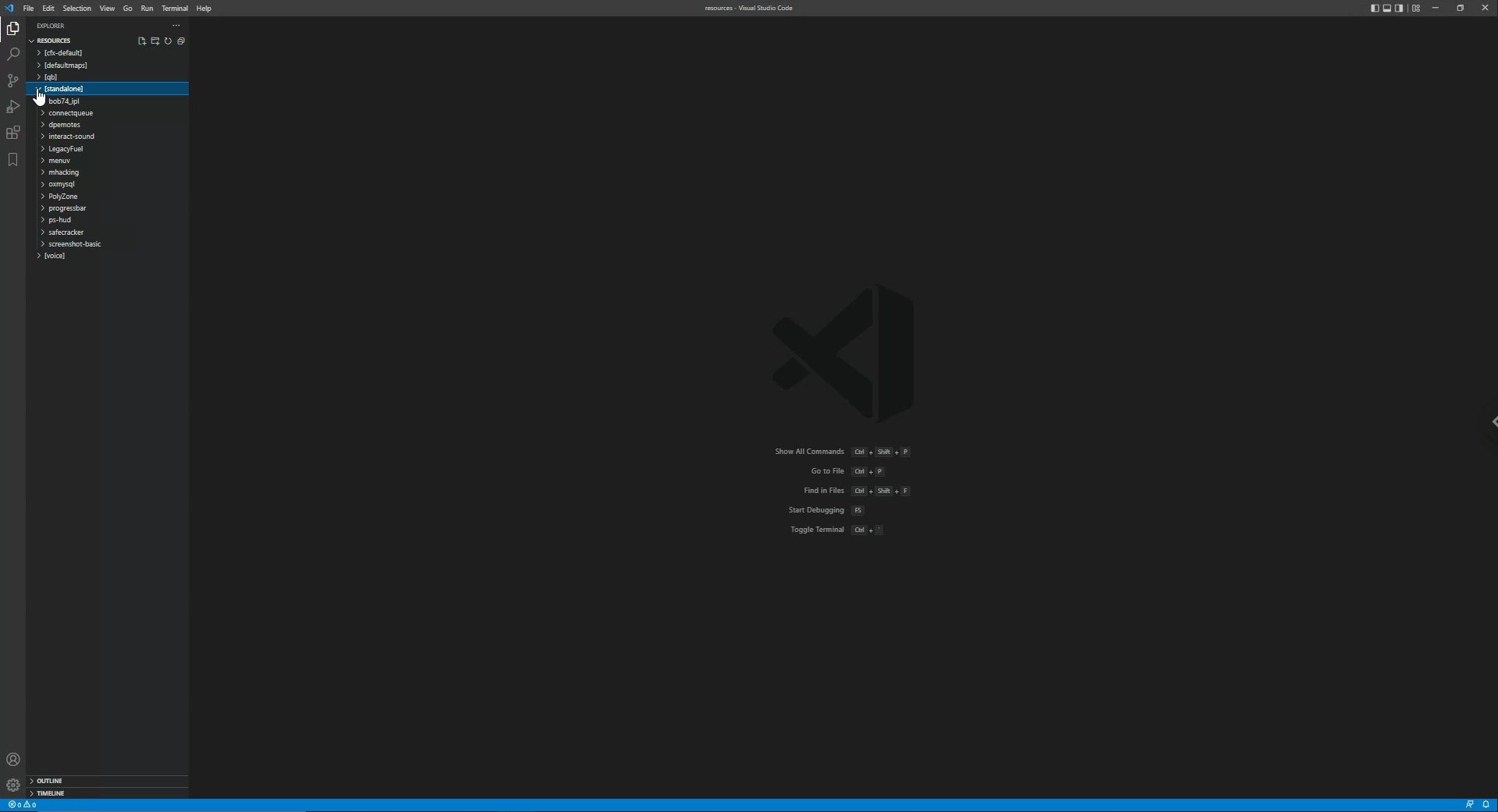Image resolution: width=1498 pixels, height=812 pixels.
Task: Toggle the secondary side bar layout button
Action: tap(1400, 9)
